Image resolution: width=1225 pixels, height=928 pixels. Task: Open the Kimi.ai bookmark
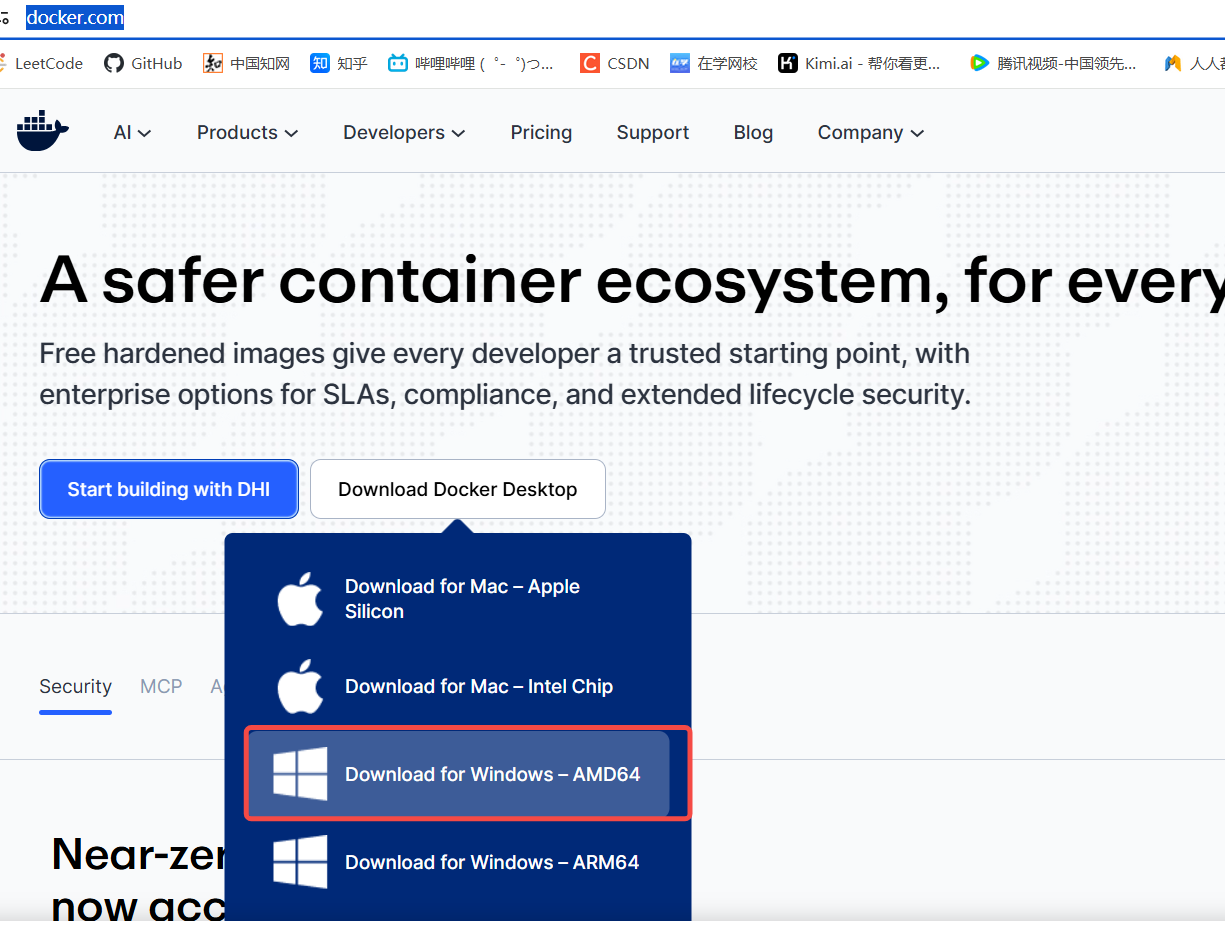coord(860,63)
